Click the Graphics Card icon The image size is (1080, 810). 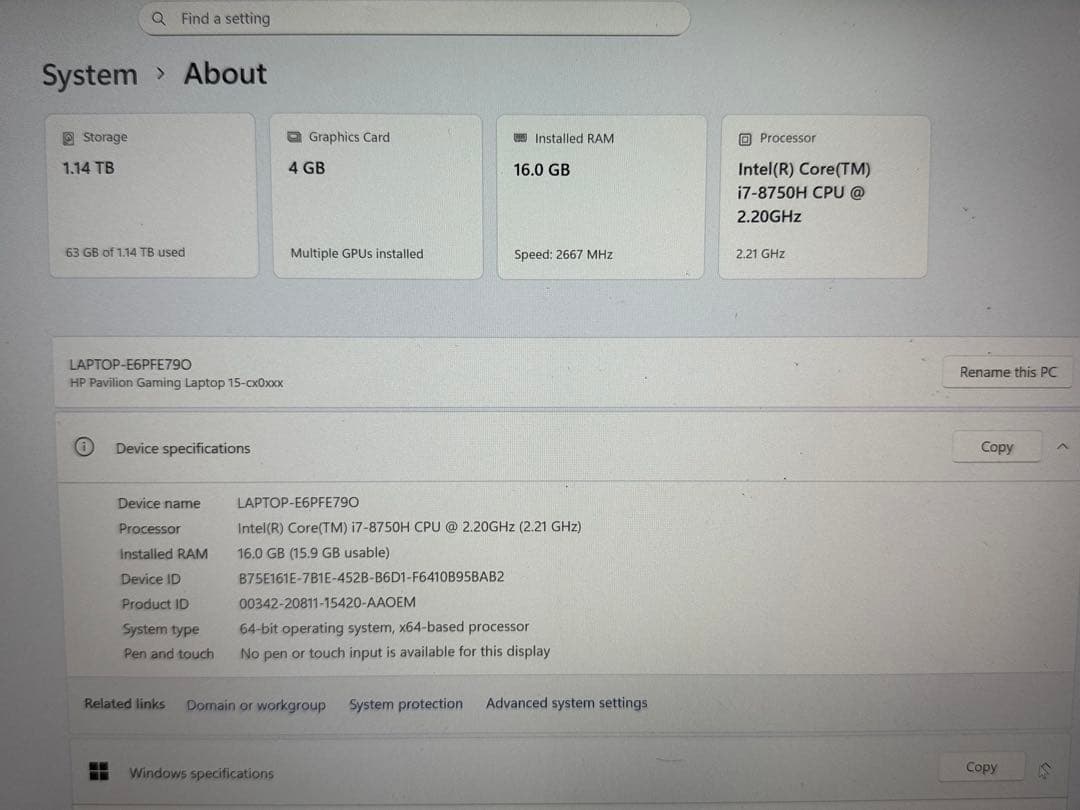pyautogui.click(x=296, y=137)
